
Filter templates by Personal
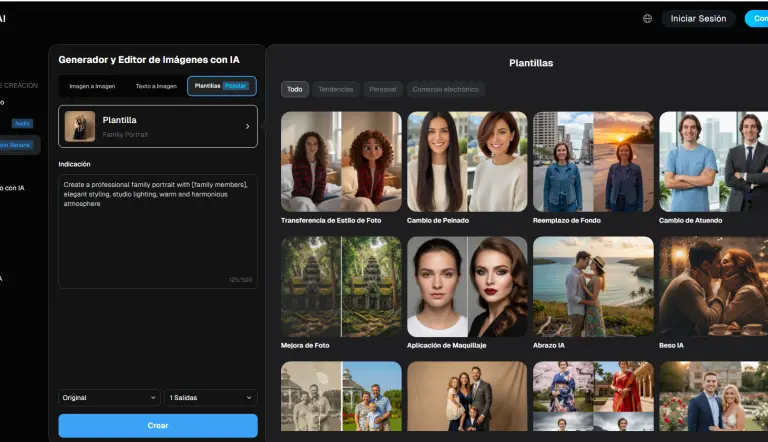tap(383, 89)
